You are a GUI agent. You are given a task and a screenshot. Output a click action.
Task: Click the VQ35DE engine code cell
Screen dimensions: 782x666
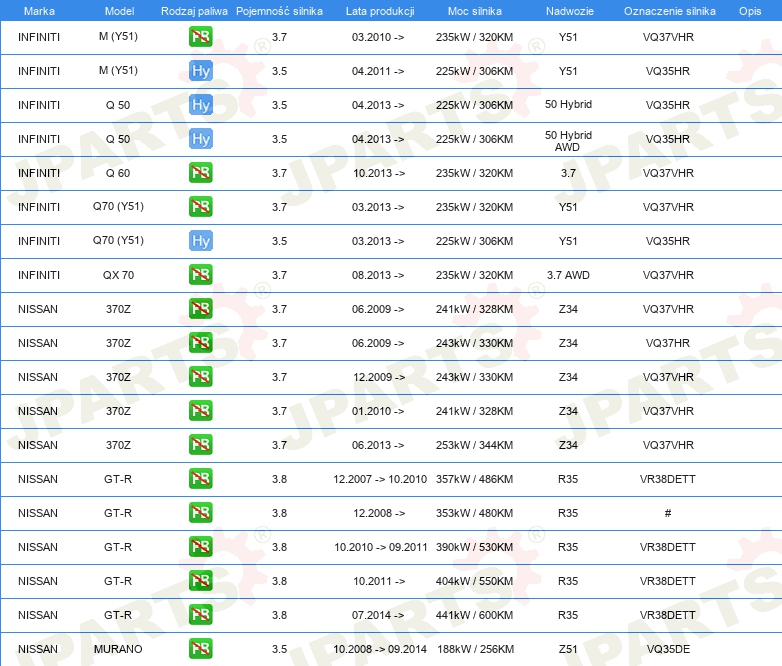coord(668,649)
